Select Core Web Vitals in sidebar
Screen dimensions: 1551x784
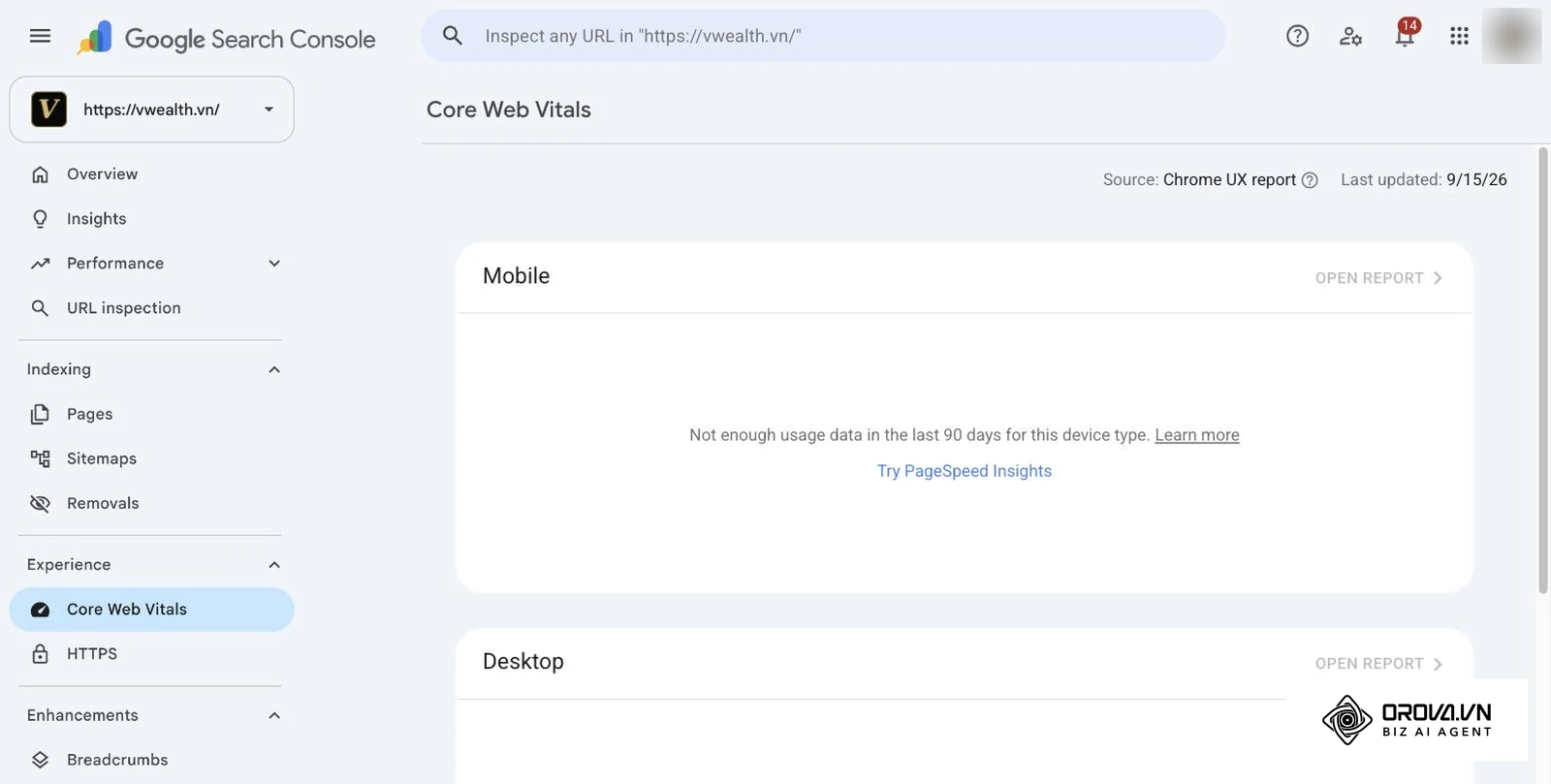coord(151,610)
